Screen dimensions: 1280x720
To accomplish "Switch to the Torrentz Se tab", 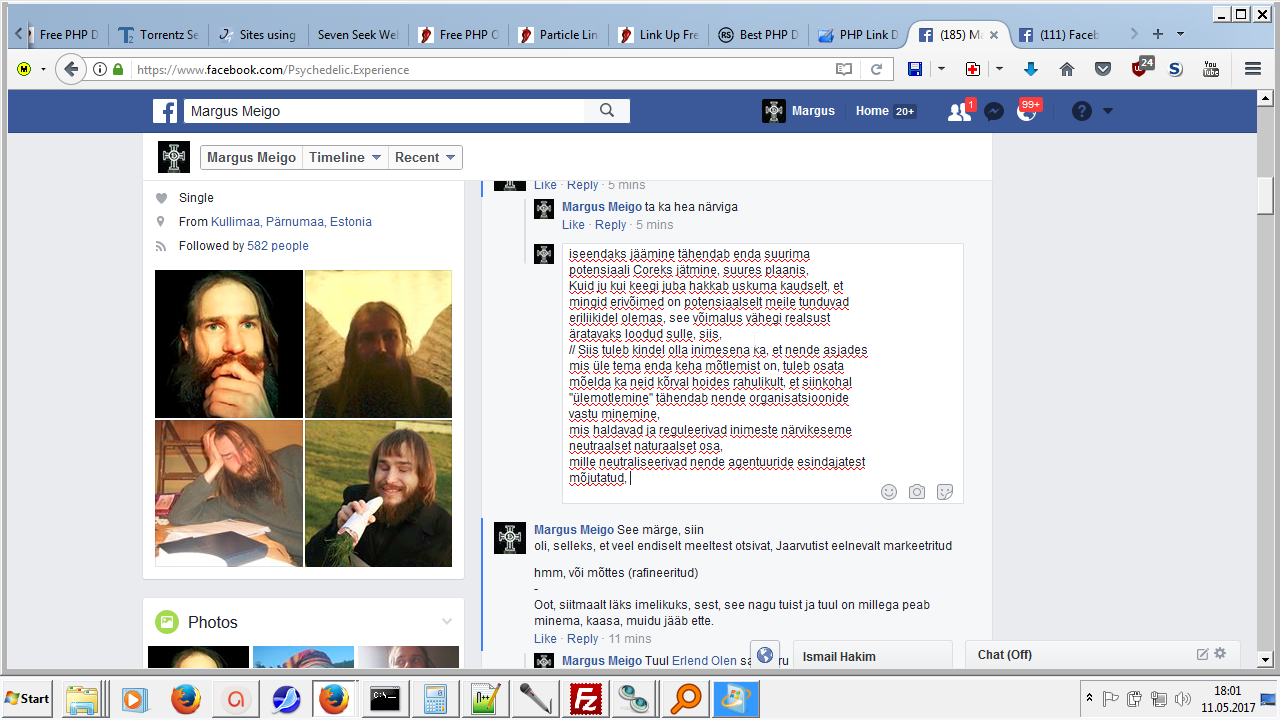I will pyautogui.click(x=158, y=35).
